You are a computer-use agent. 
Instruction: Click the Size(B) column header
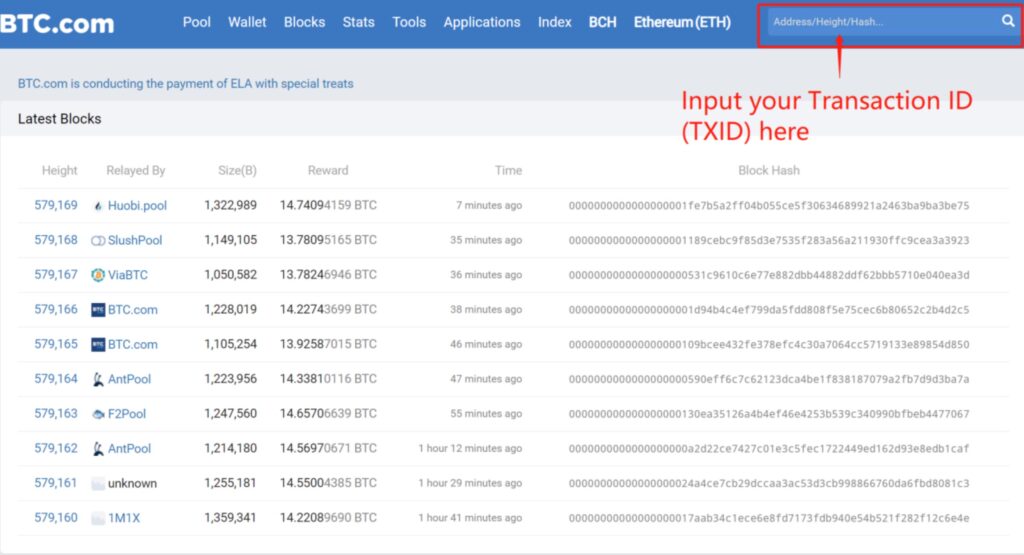point(237,170)
